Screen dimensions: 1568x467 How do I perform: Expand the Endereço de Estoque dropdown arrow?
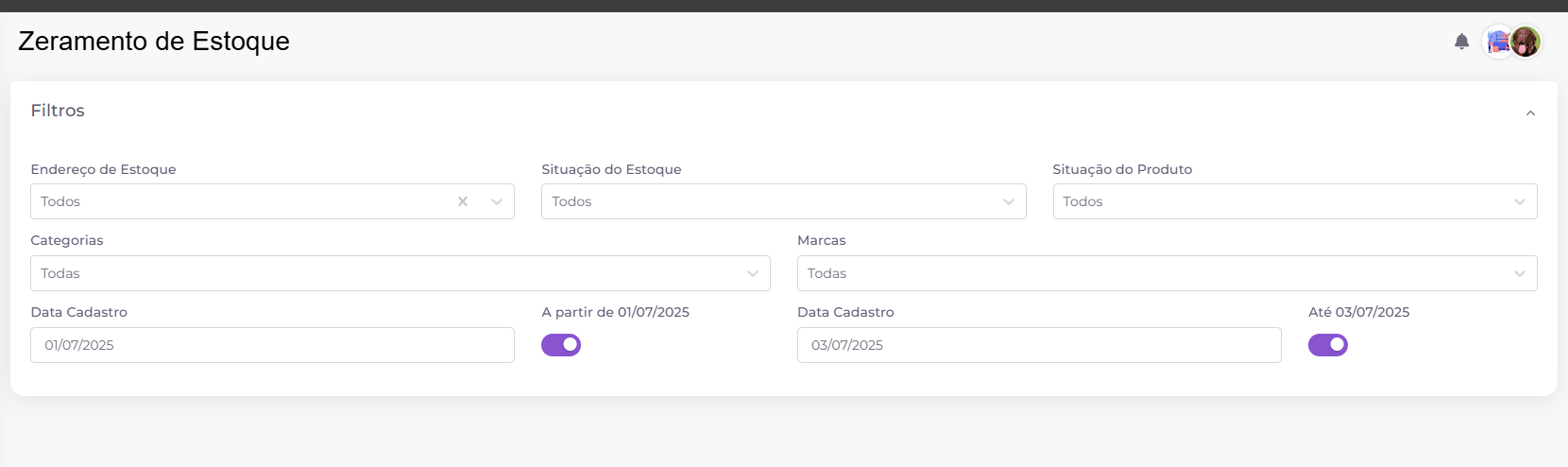coord(497,201)
